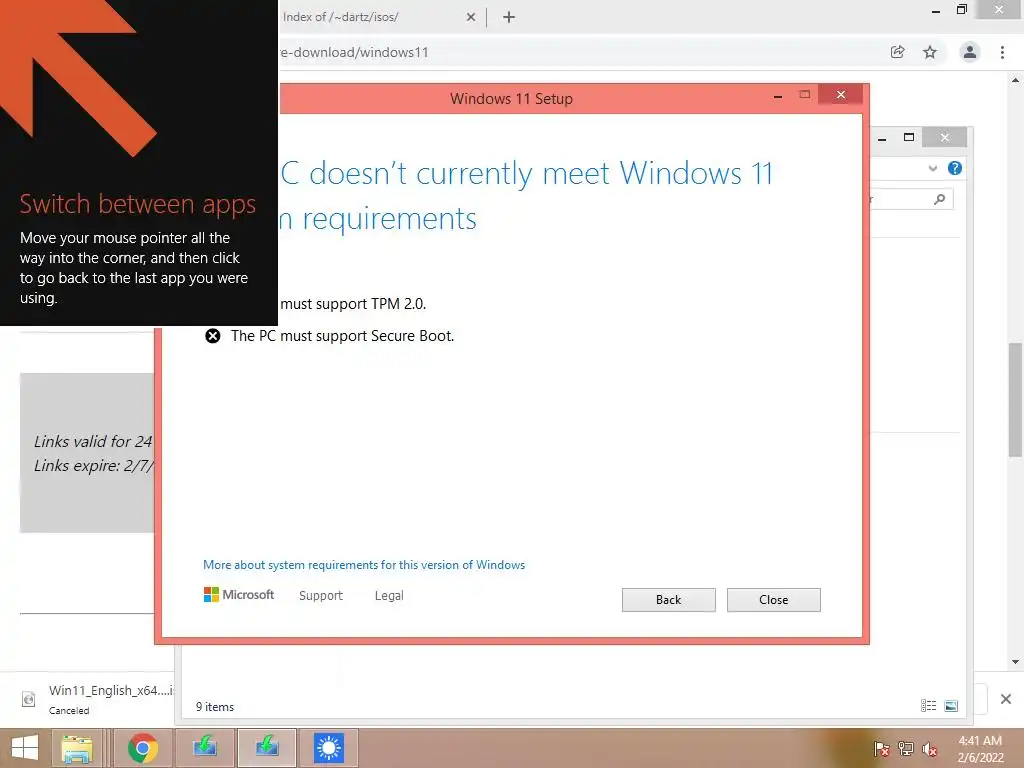Open the File Explorer help icon
The width and height of the screenshot is (1024, 768).
click(x=955, y=168)
